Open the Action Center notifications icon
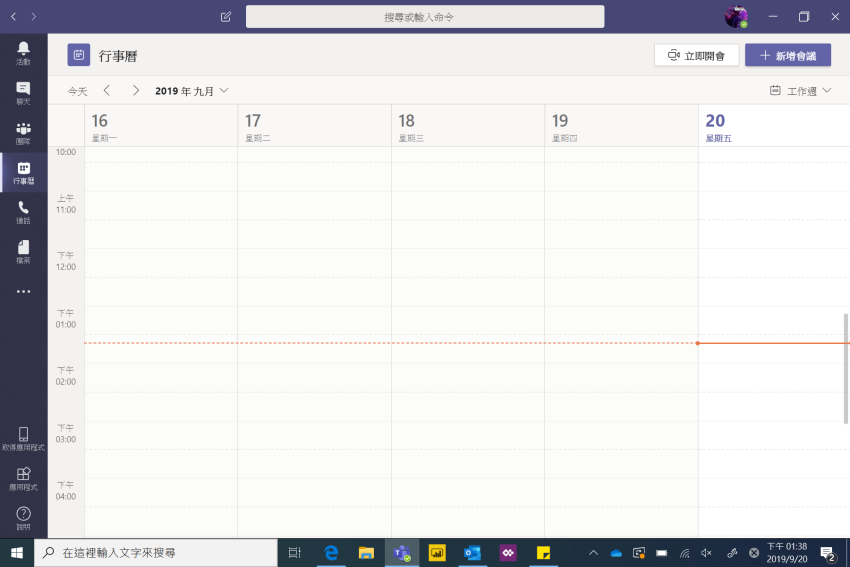850x567 pixels. [827, 553]
